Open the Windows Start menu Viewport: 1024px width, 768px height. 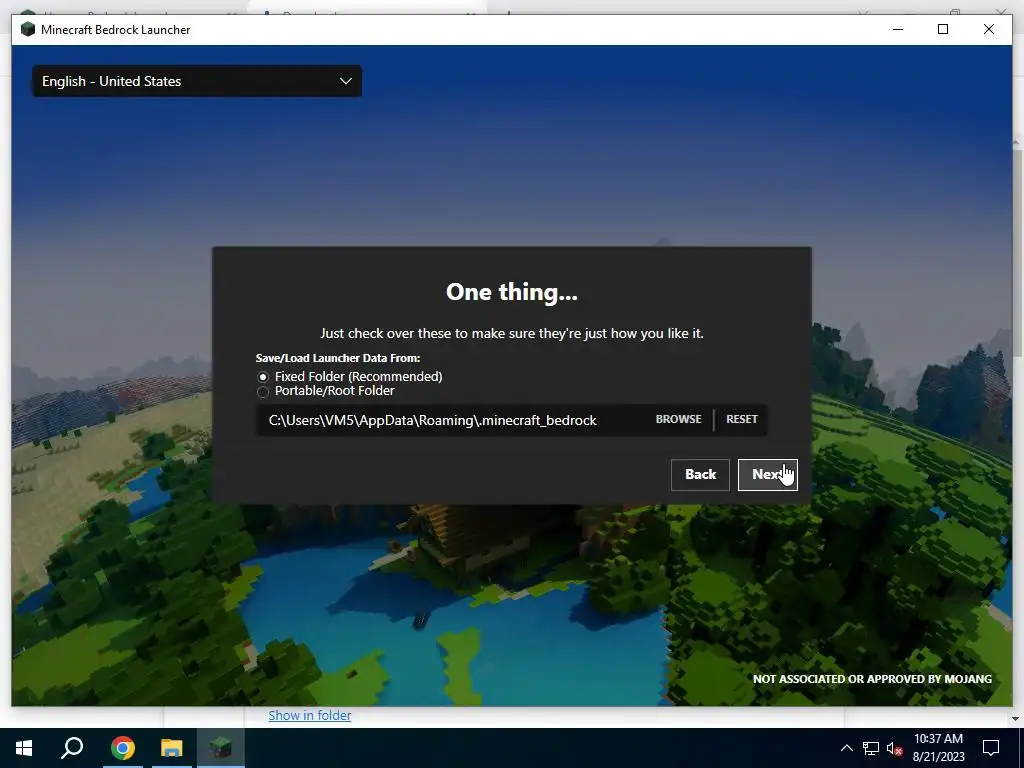coord(24,748)
